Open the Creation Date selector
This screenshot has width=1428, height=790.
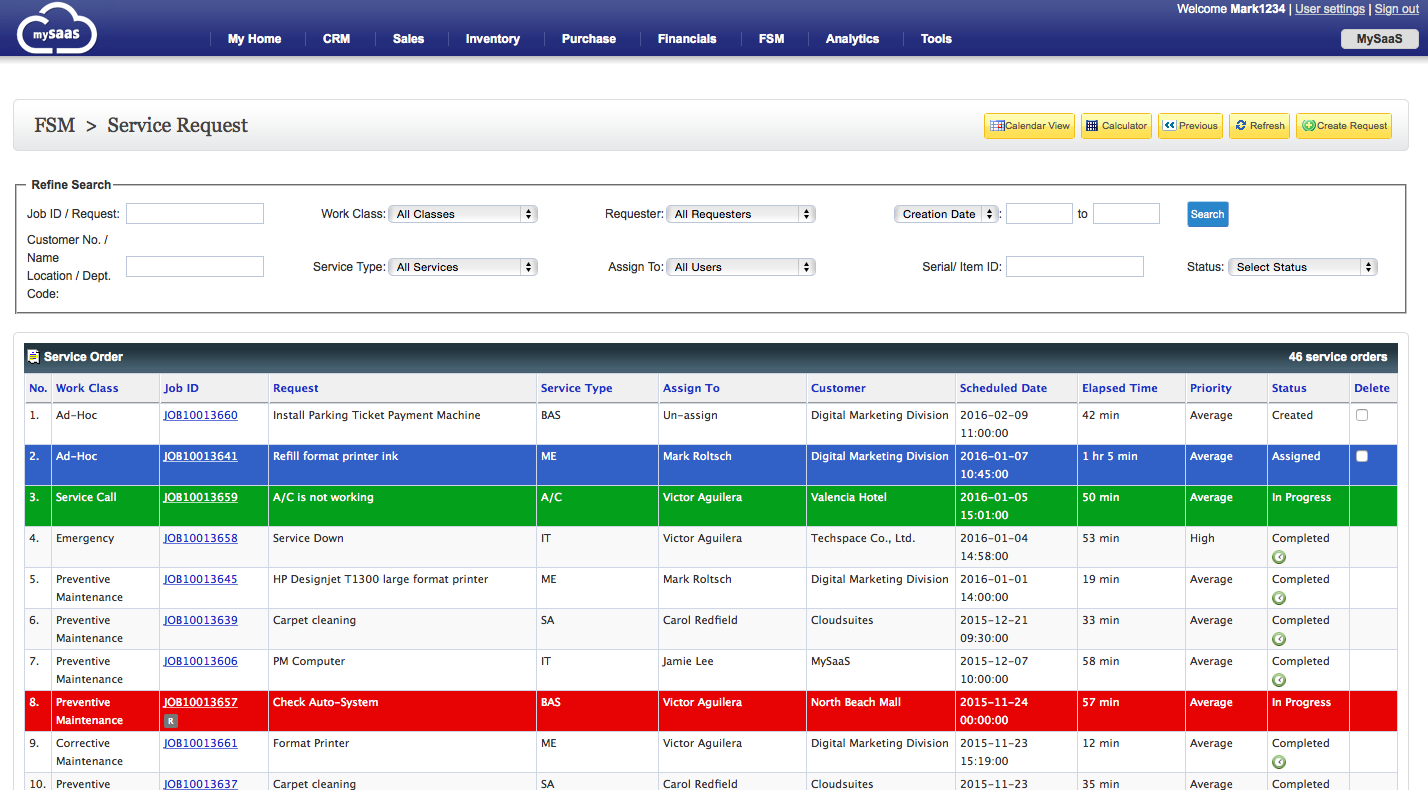pyautogui.click(x=946, y=214)
